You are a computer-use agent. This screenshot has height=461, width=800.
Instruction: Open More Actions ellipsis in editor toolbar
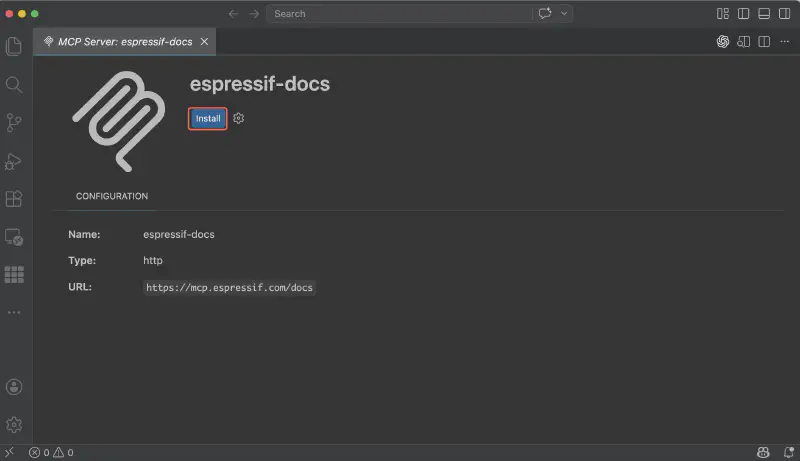point(785,41)
